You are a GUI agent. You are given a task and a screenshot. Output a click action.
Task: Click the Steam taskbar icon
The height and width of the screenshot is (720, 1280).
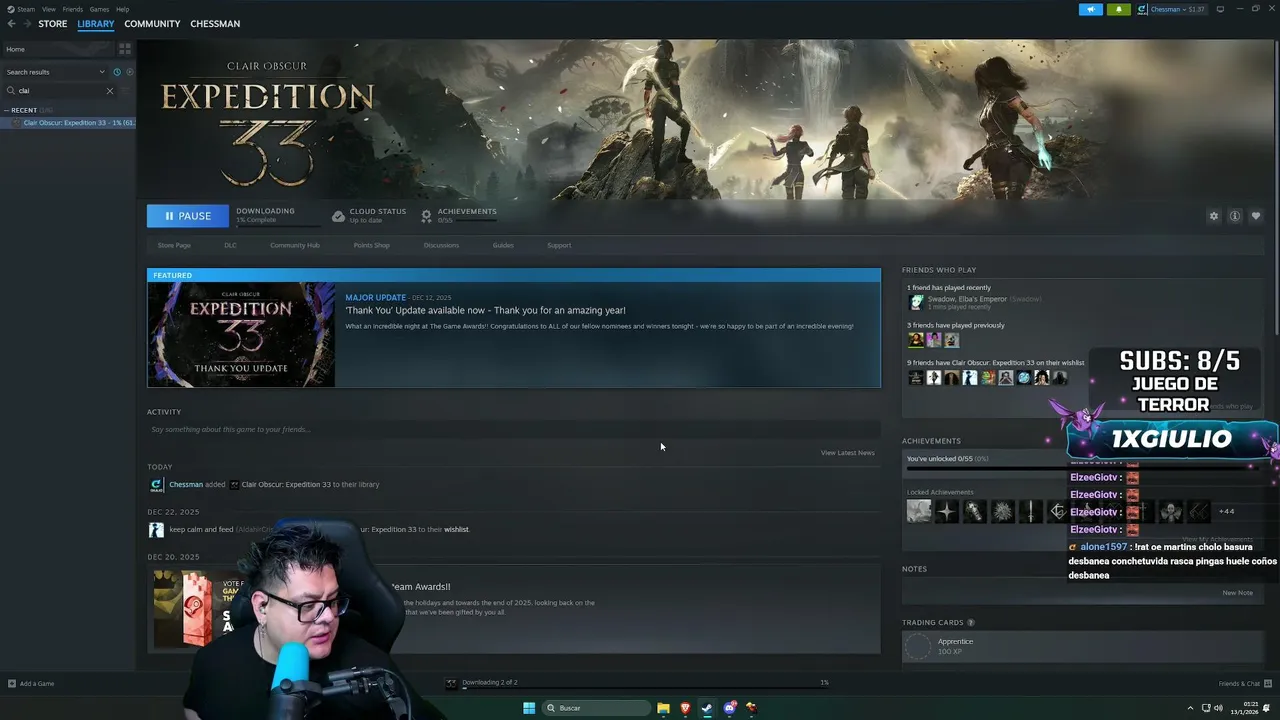click(707, 708)
